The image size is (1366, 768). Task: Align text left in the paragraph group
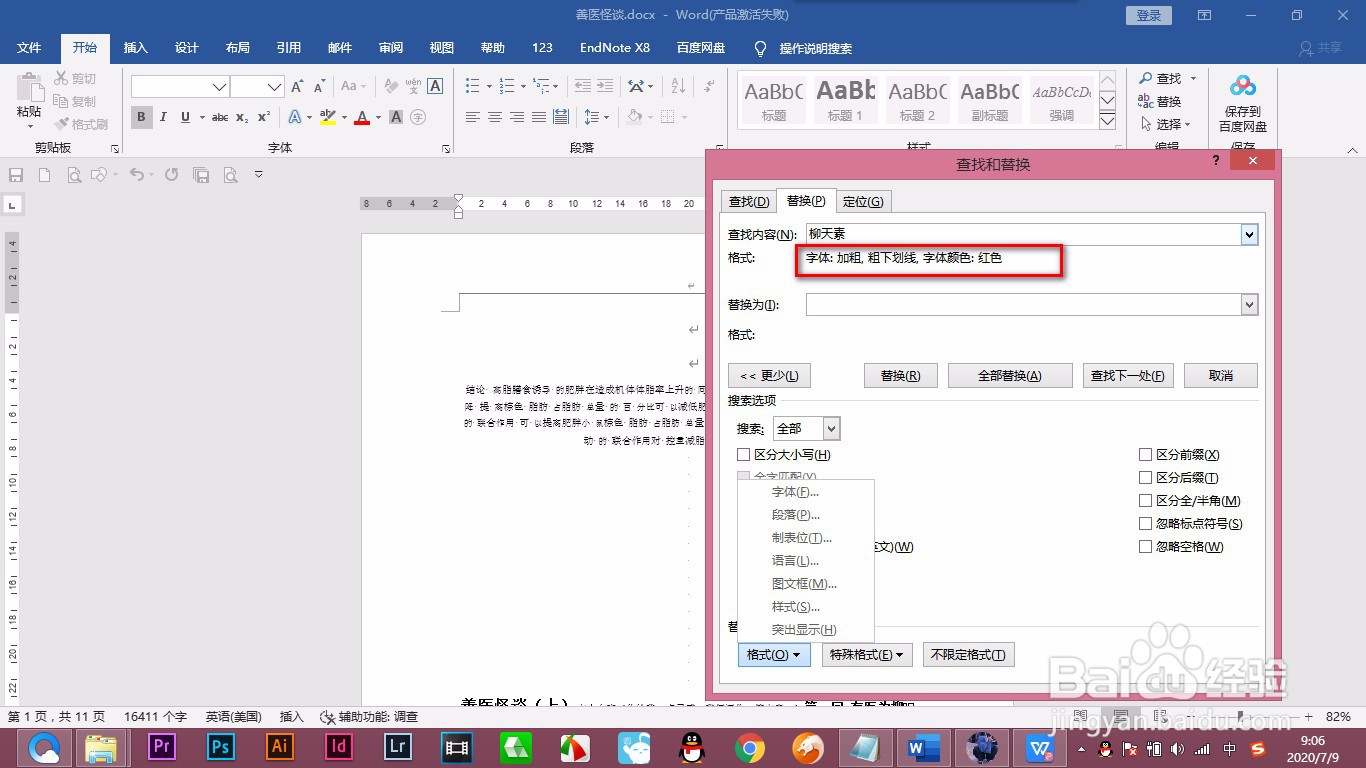pos(473,117)
